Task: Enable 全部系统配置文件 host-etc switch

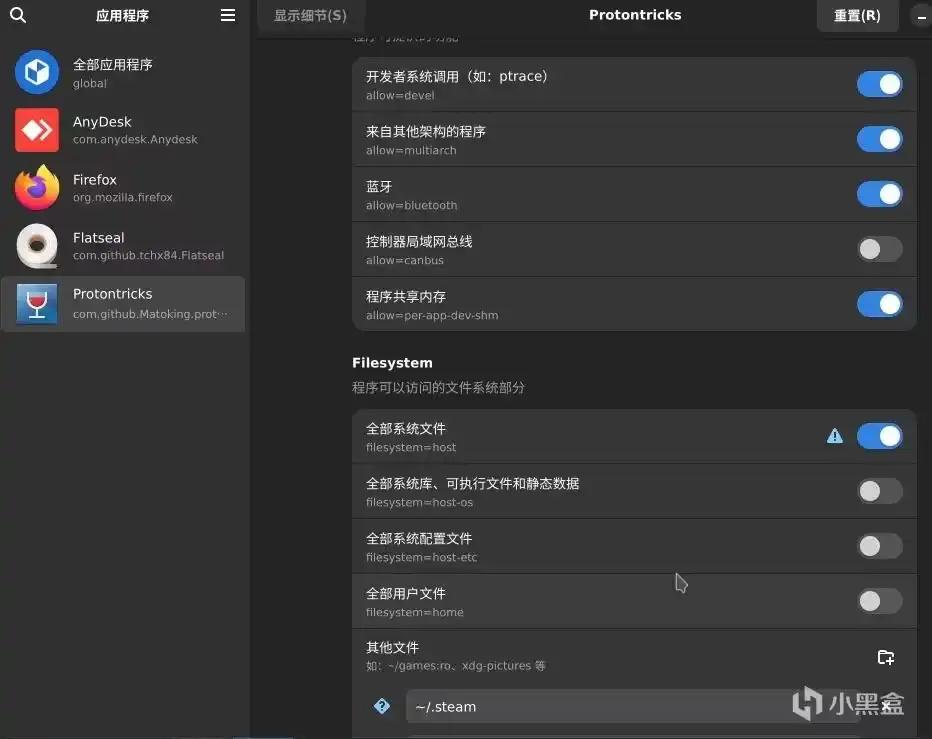Action: coord(880,546)
